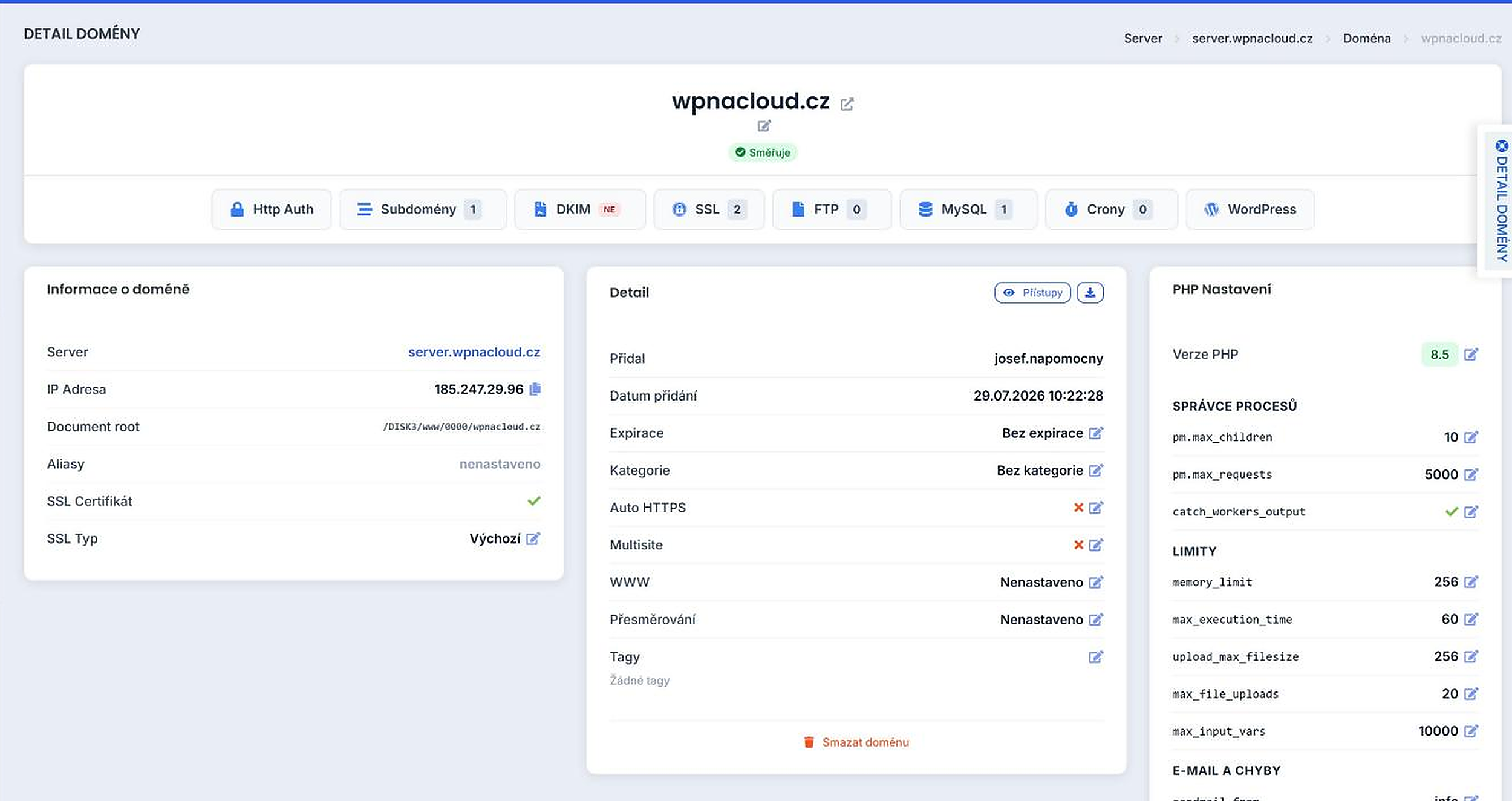Open the Crony section
This screenshot has height=801, width=1512.
[1111, 209]
